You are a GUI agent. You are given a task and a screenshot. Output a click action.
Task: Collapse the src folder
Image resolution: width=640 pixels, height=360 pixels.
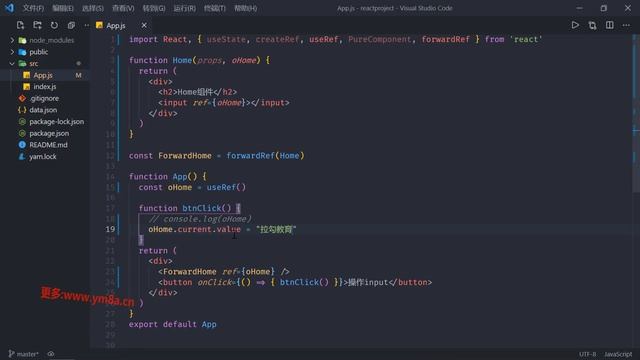point(12,64)
